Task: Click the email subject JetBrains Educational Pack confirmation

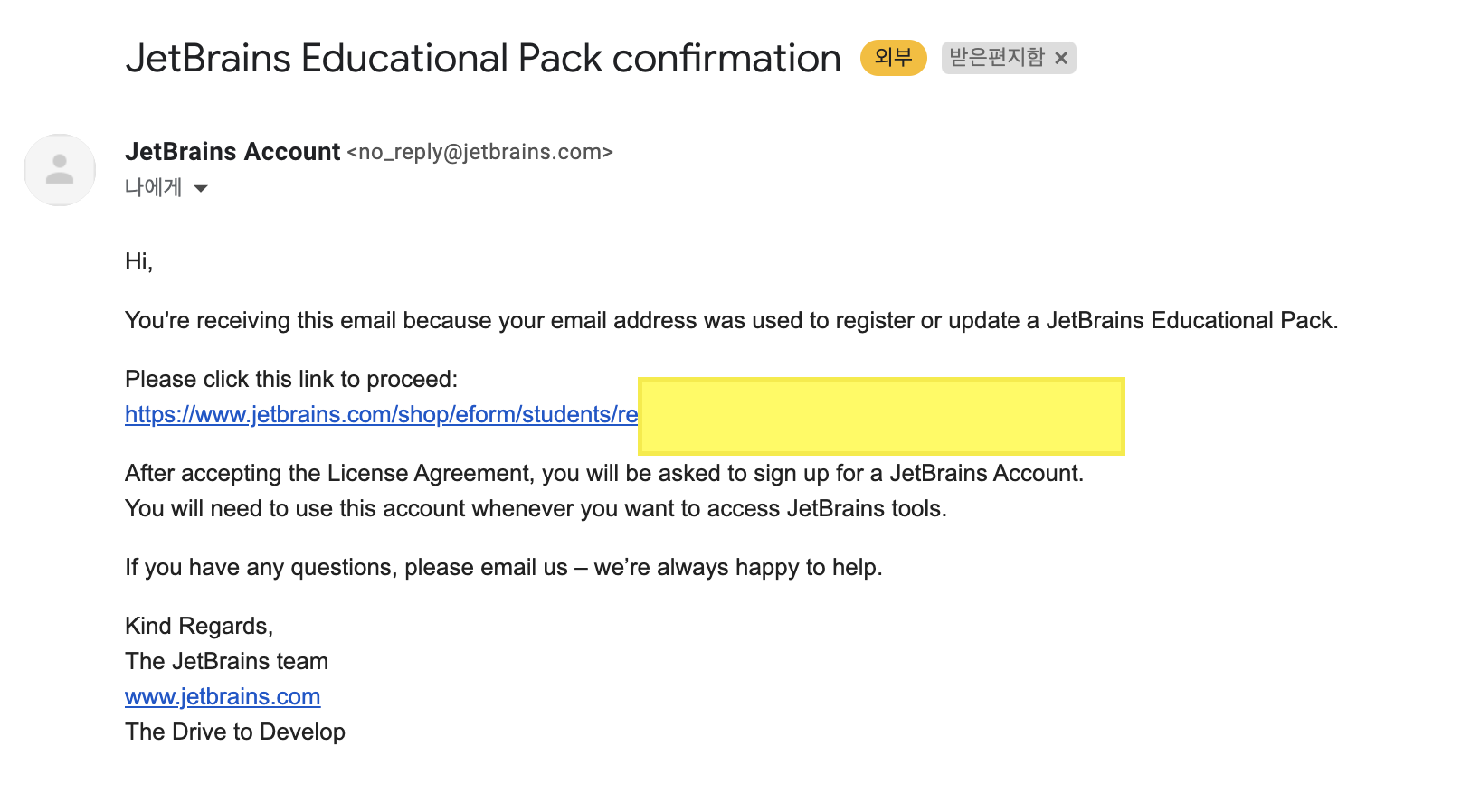Action: [x=483, y=58]
